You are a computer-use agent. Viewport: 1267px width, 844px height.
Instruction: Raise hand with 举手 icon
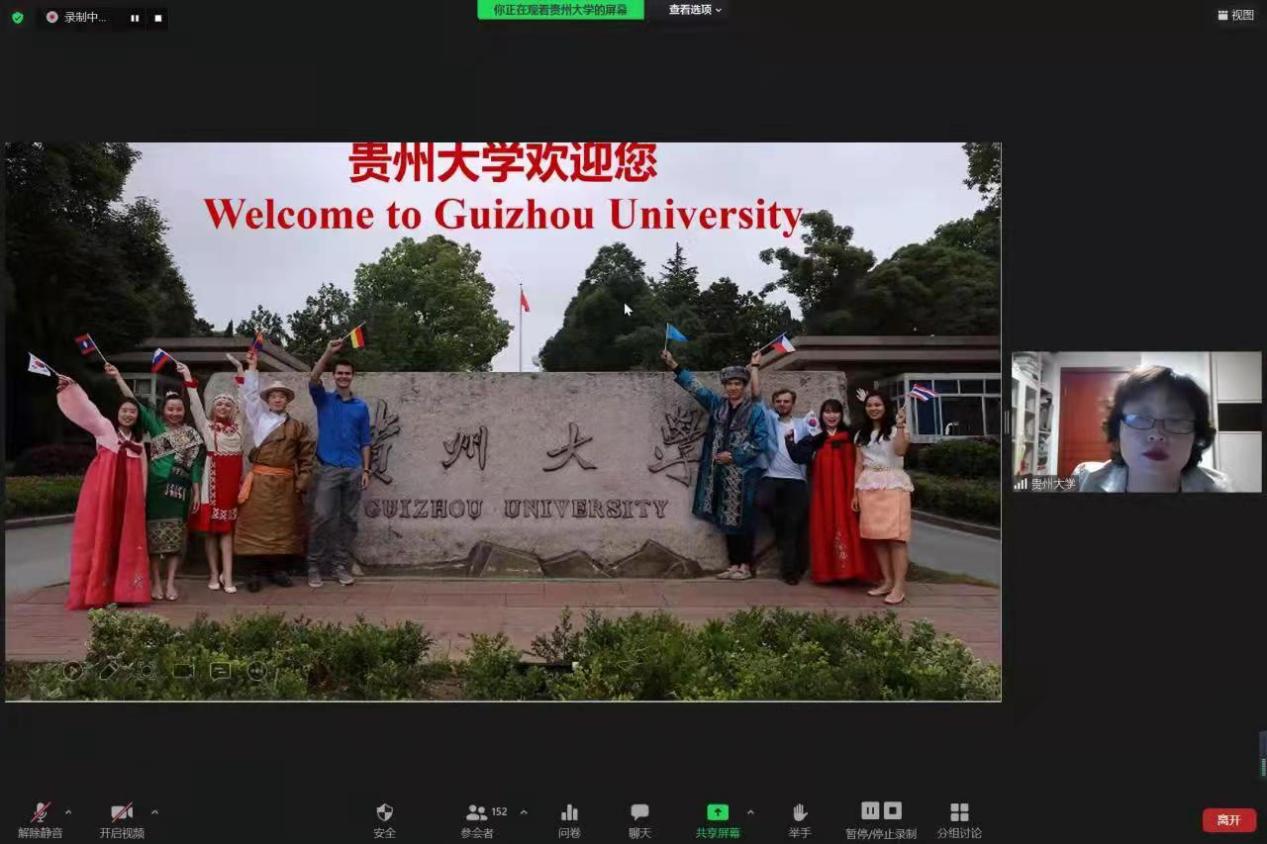(799, 813)
